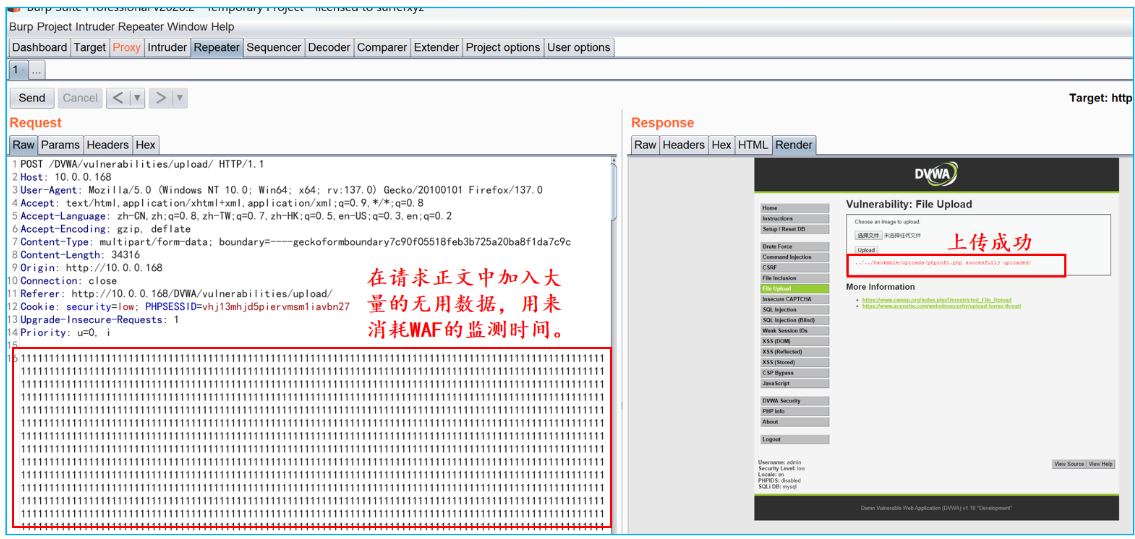1135x539 pixels.
Task: Open the Intruder menu in menu bar
Action: (x=96, y=27)
